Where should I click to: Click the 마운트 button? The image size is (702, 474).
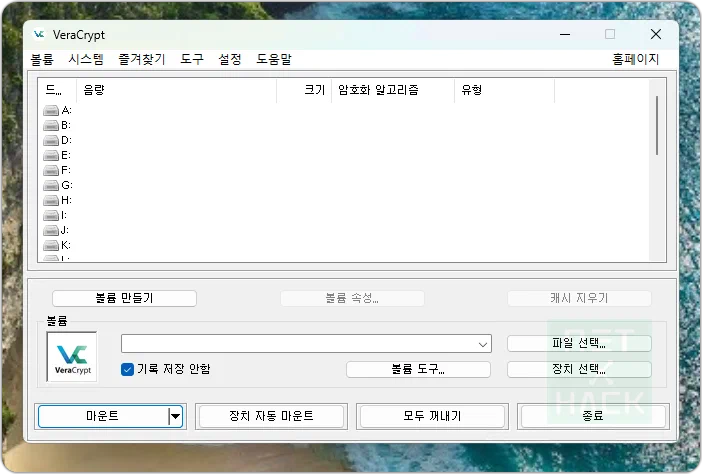[x=103, y=417]
